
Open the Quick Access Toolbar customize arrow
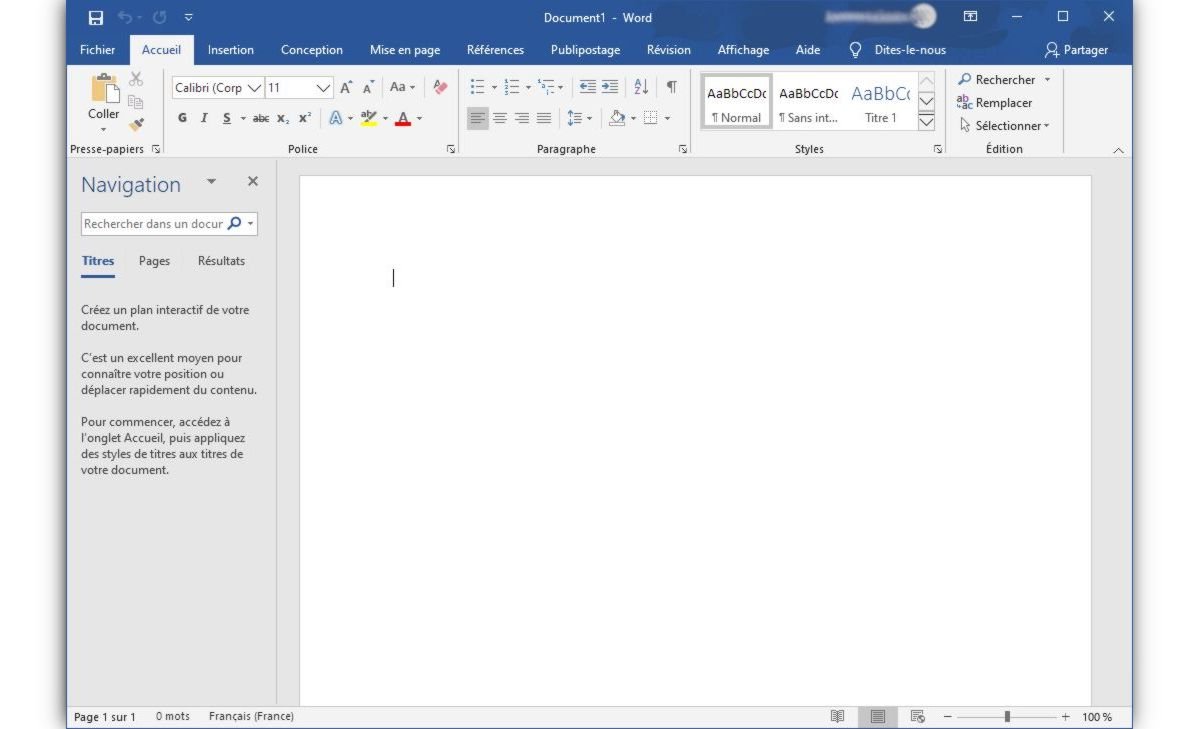click(189, 17)
